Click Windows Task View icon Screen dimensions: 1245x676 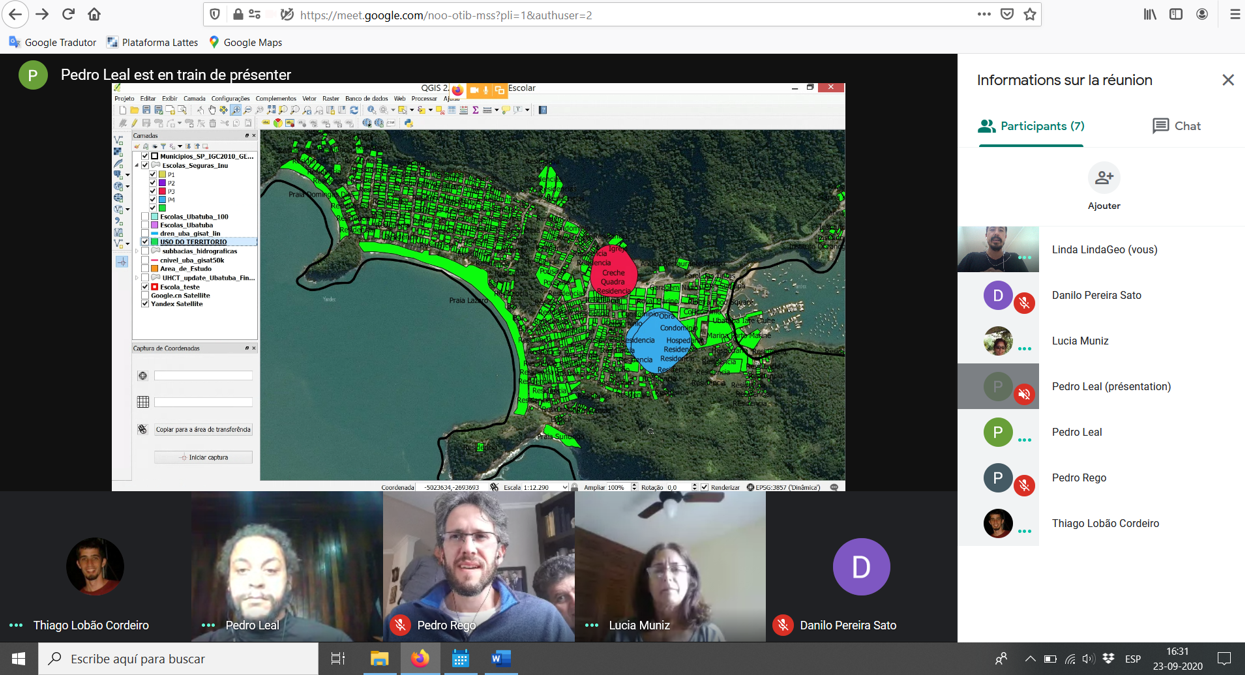pos(338,659)
